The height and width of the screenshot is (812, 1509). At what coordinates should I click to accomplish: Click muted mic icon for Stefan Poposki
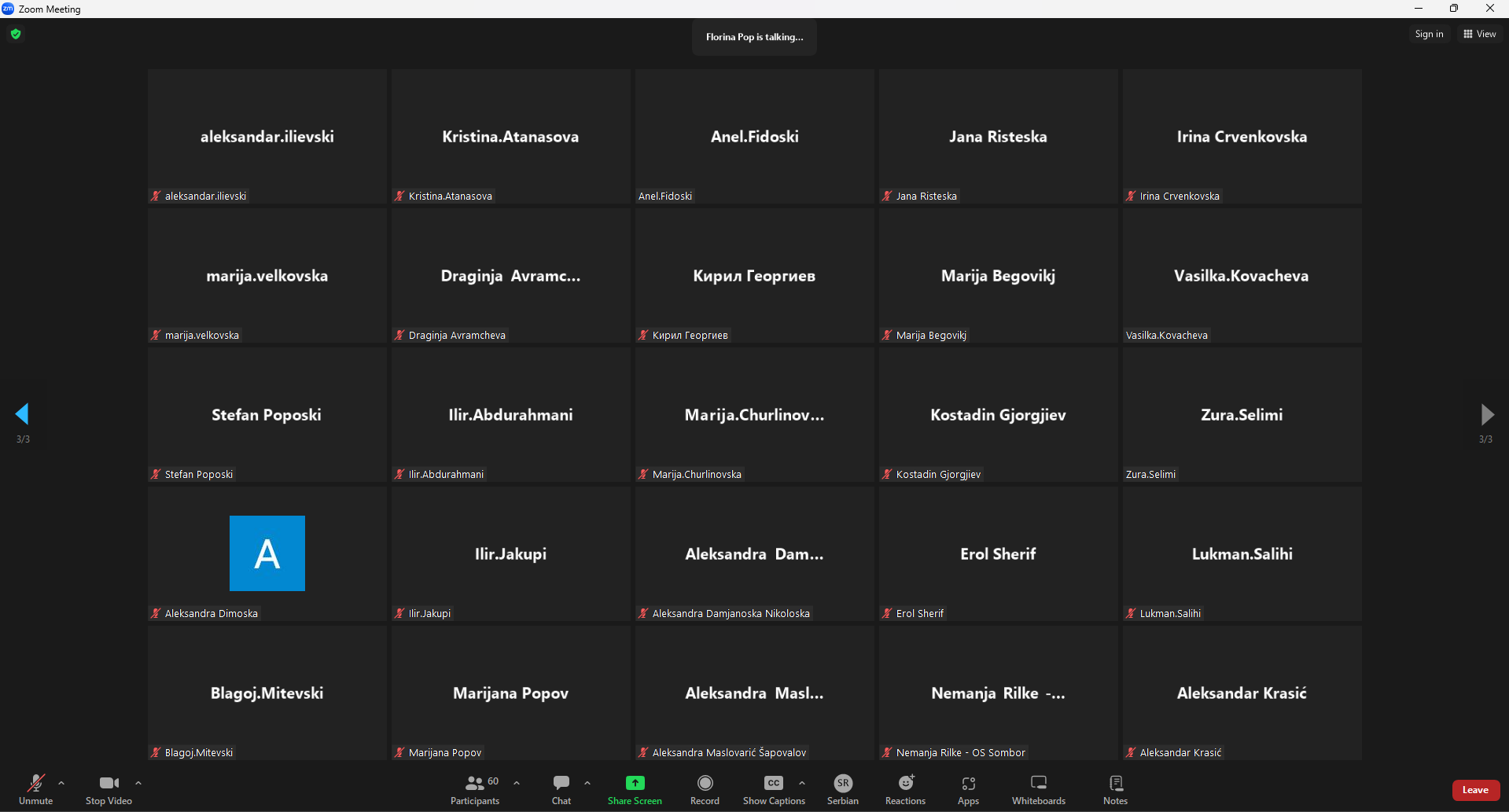coord(156,474)
